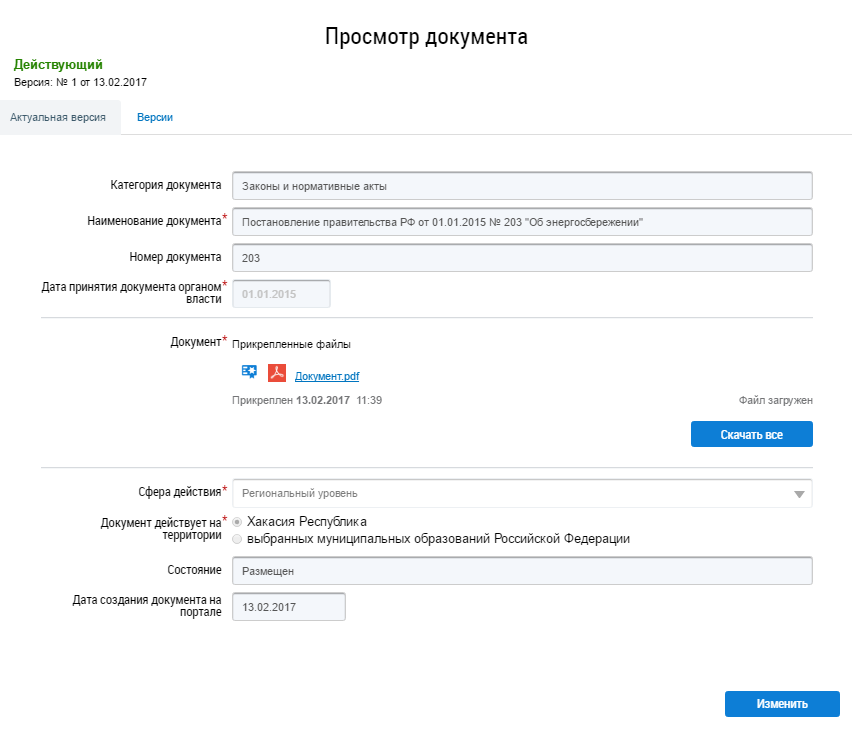The image size is (852, 732).
Task: Click the Просмотр документа page heading
Action: (x=426, y=37)
